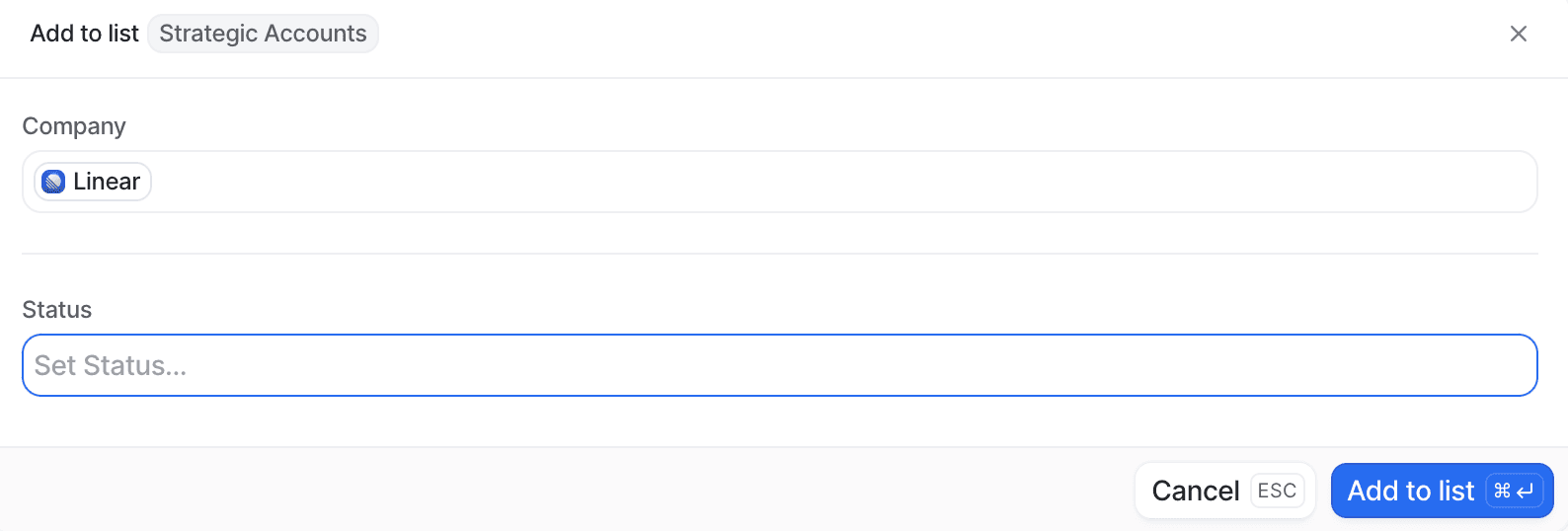
Task: Click the Status field label
Action: 56,310
